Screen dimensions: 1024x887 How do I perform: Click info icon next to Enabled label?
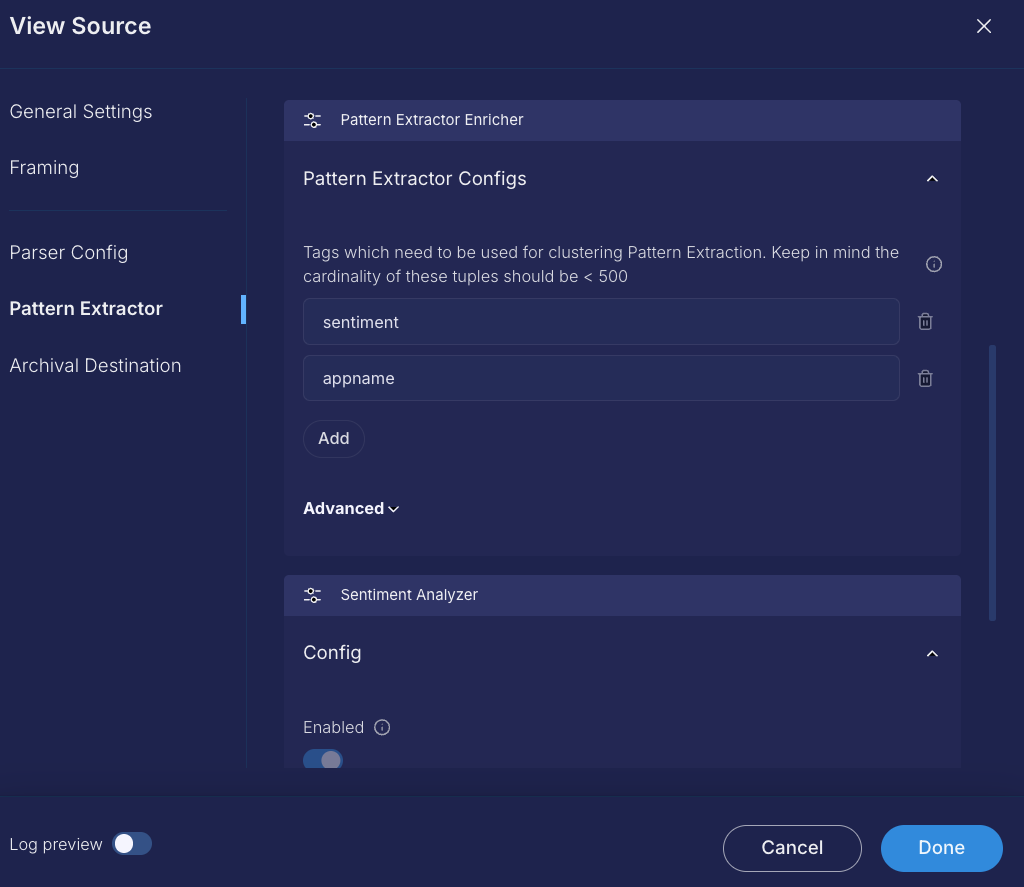382,728
